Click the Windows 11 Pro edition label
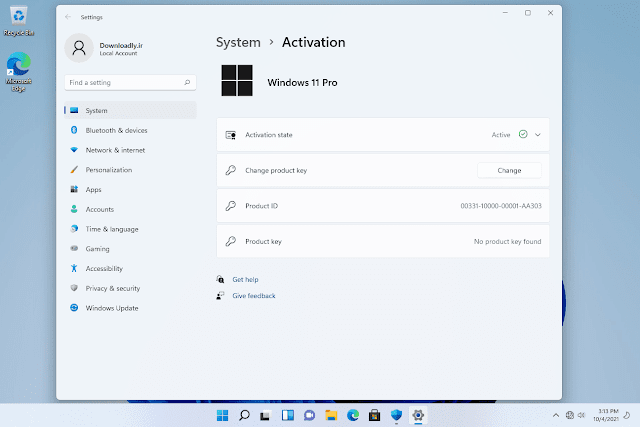The width and height of the screenshot is (640, 427). click(x=302, y=82)
